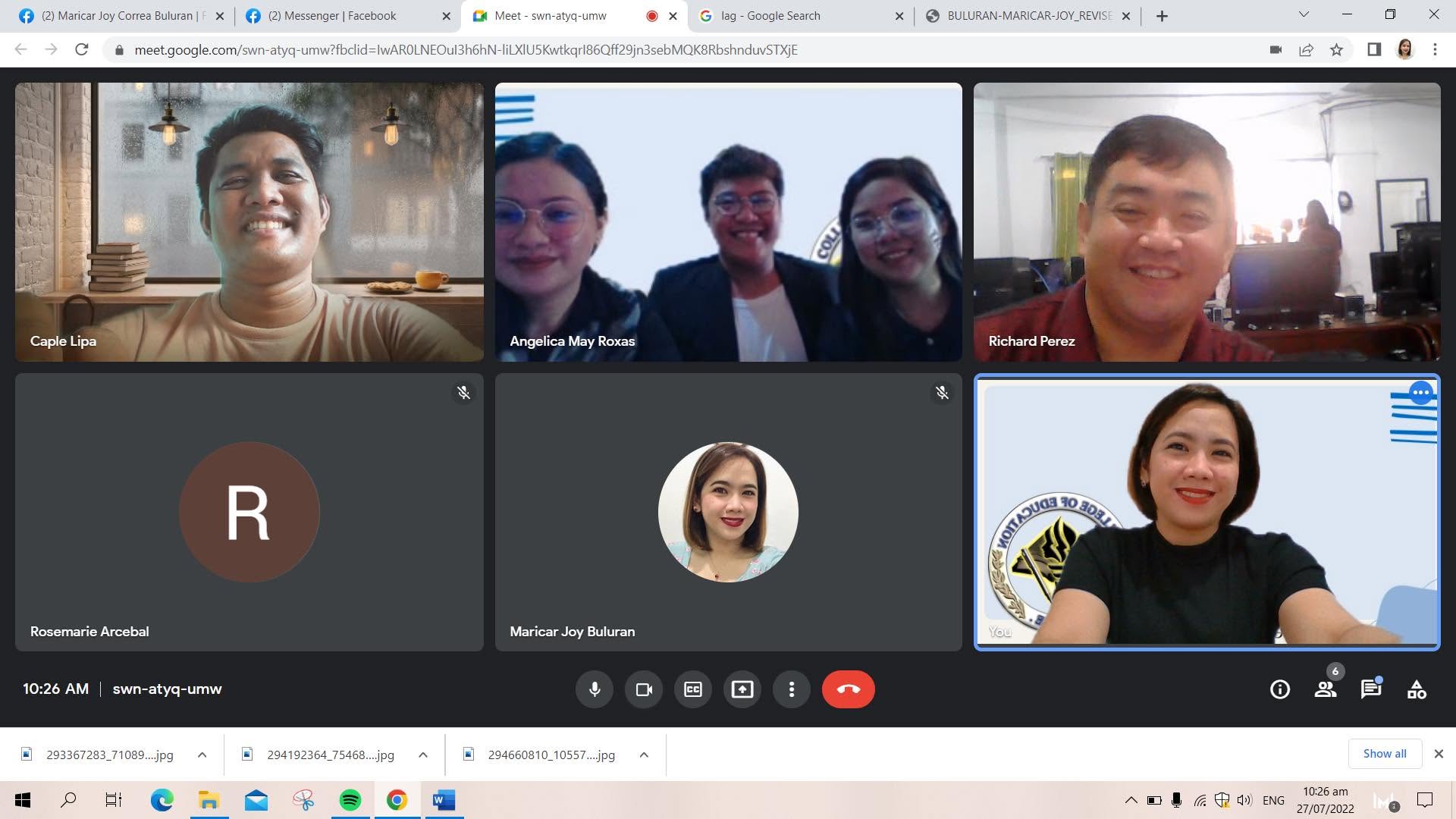Open the blue options dots on your tile
Viewport: 1456px width, 819px height.
pyautogui.click(x=1421, y=393)
